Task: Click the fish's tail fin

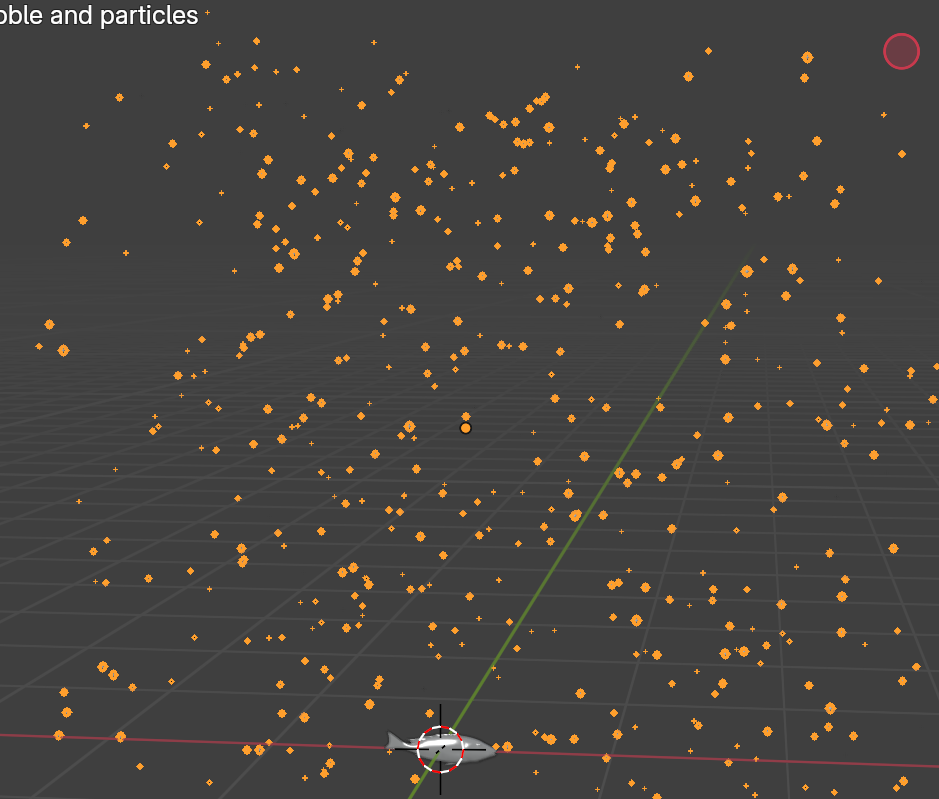Action: point(393,741)
